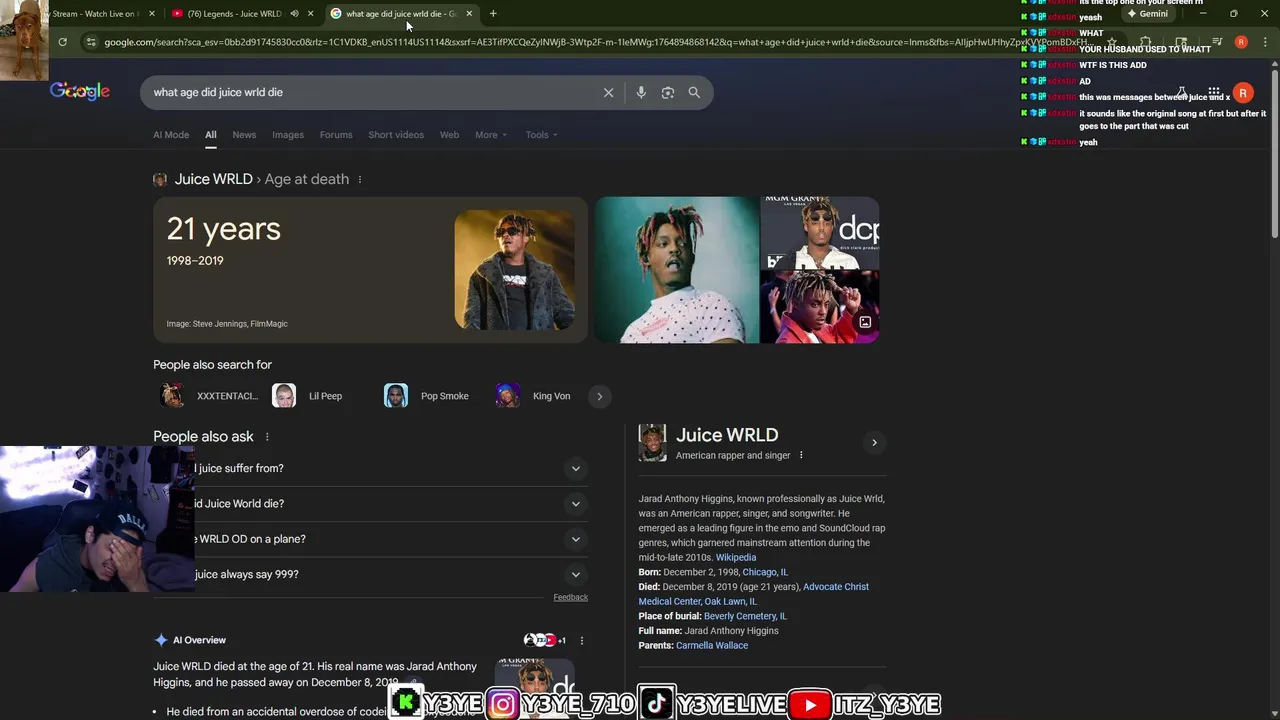The image size is (1280, 720).
Task: Switch to the News results tab
Action: point(244,135)
